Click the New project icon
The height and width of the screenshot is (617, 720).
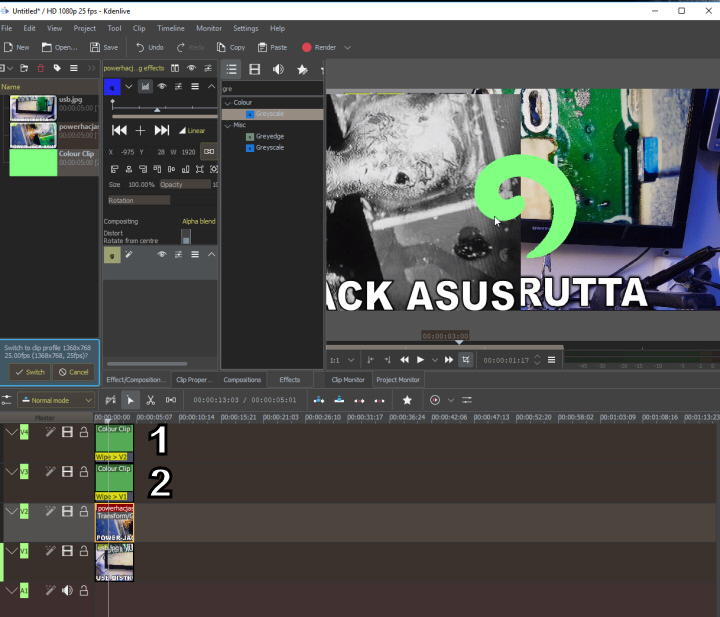tap(8, 47)
